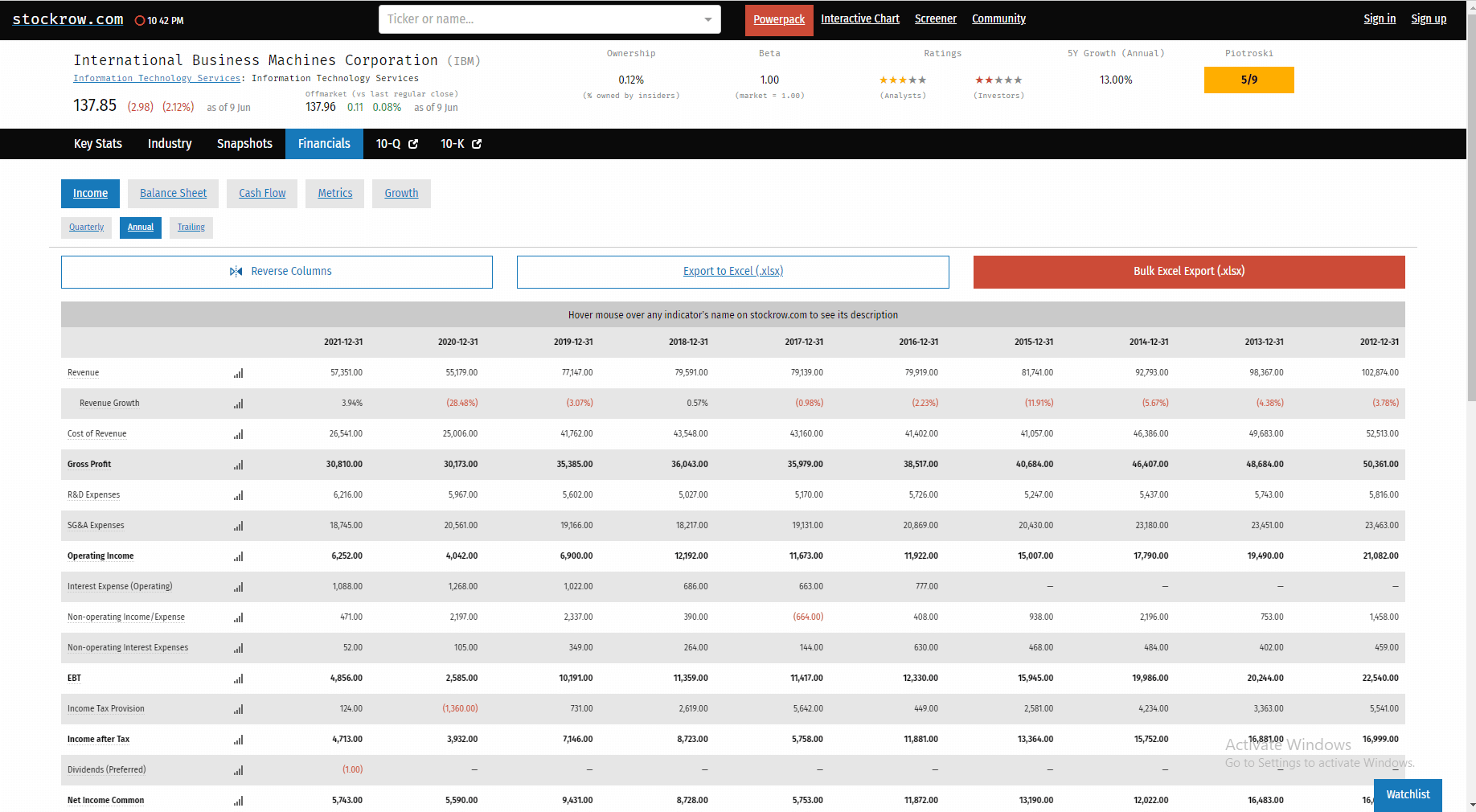Open the Screener menu item
This screenshot has height=812, width=1476.
click(936, 18)
